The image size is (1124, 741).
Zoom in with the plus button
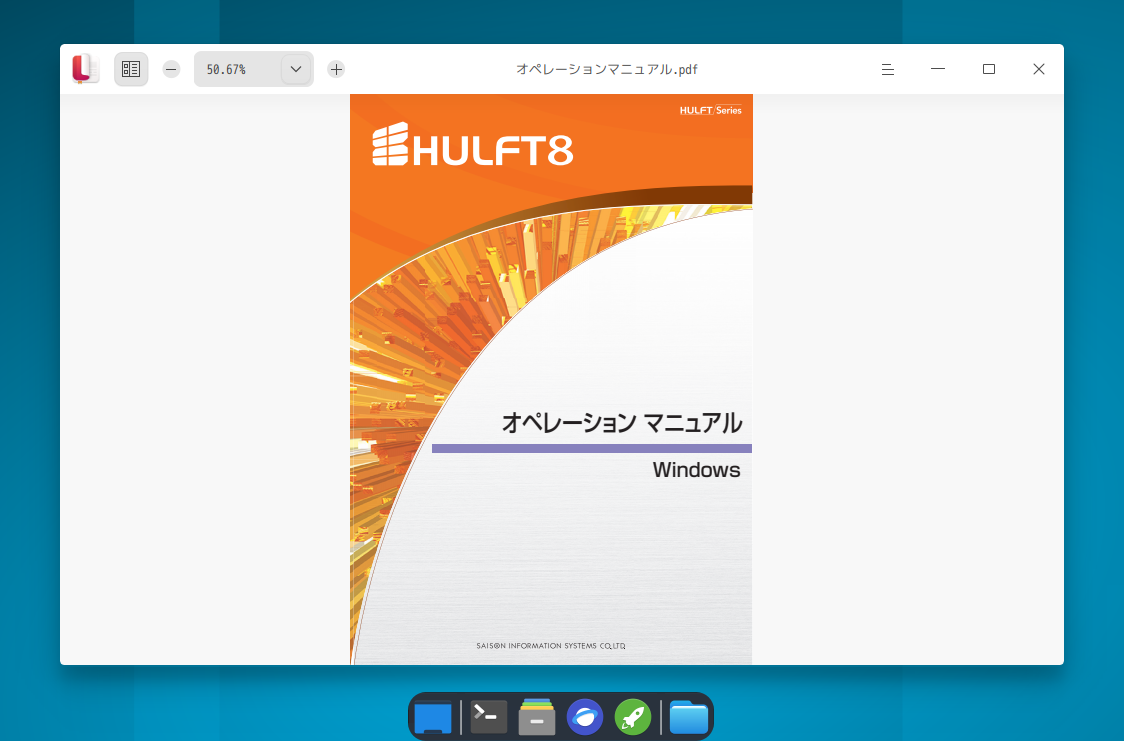(x=336, y=70)
